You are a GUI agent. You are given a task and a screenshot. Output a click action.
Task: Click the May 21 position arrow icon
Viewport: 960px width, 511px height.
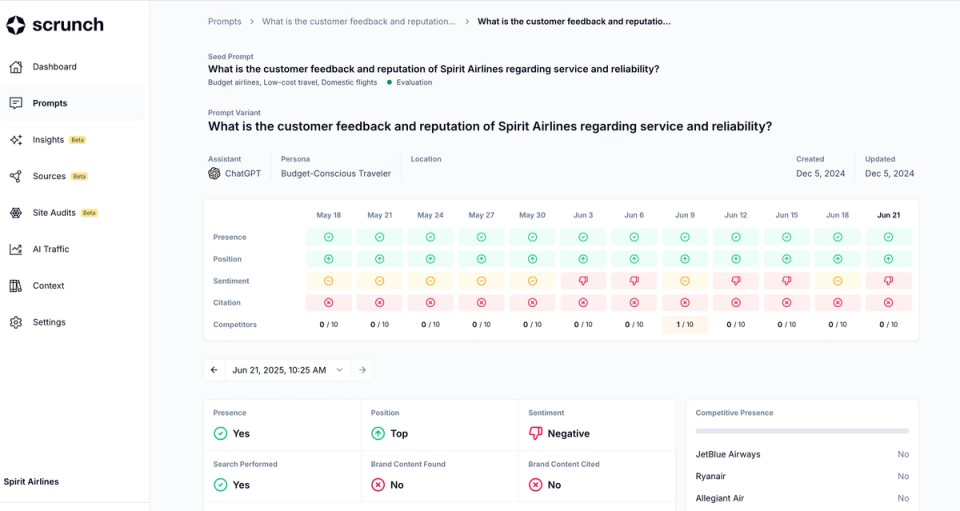click(x=380, y=259)
